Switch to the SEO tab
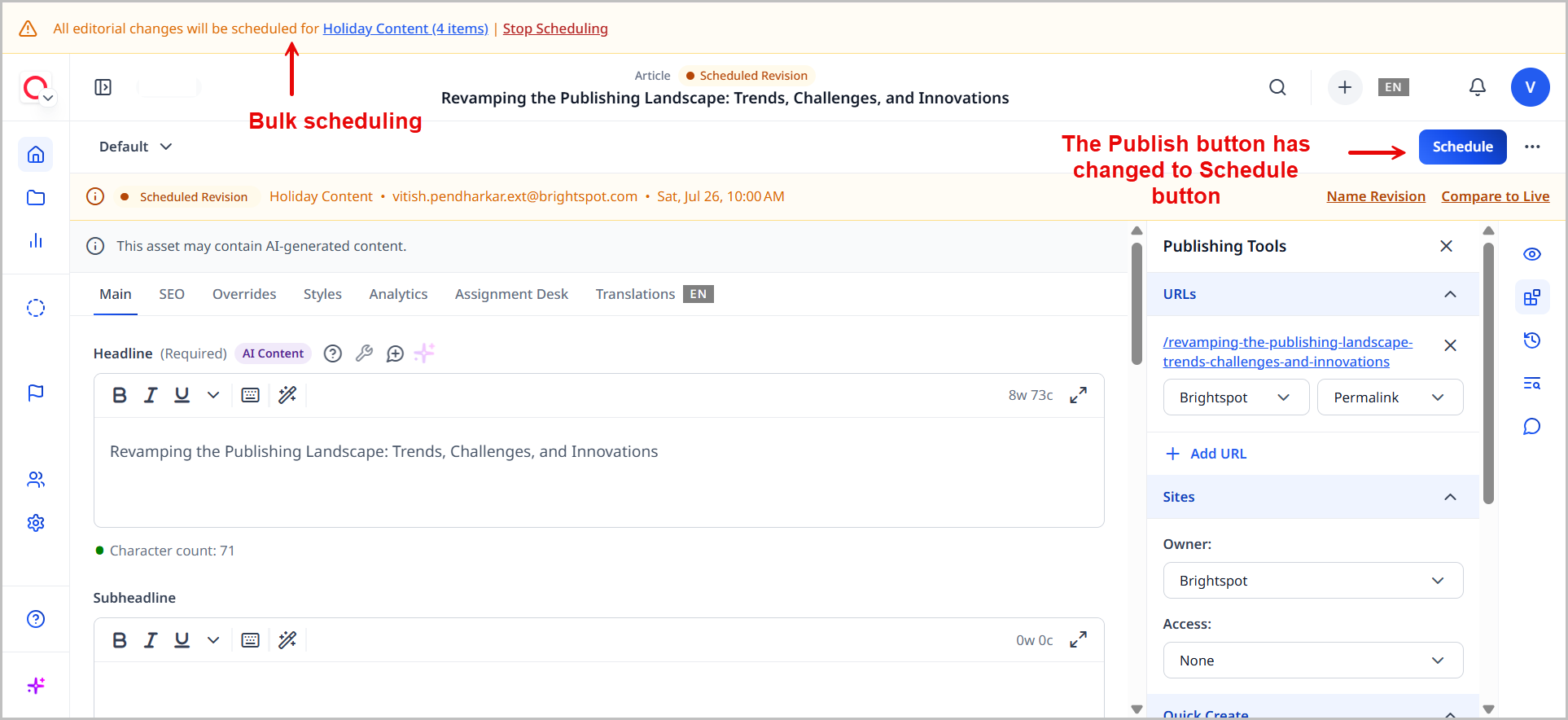Screen dimensions: 1568x720 pyautogui.click(x=171, y=294)
